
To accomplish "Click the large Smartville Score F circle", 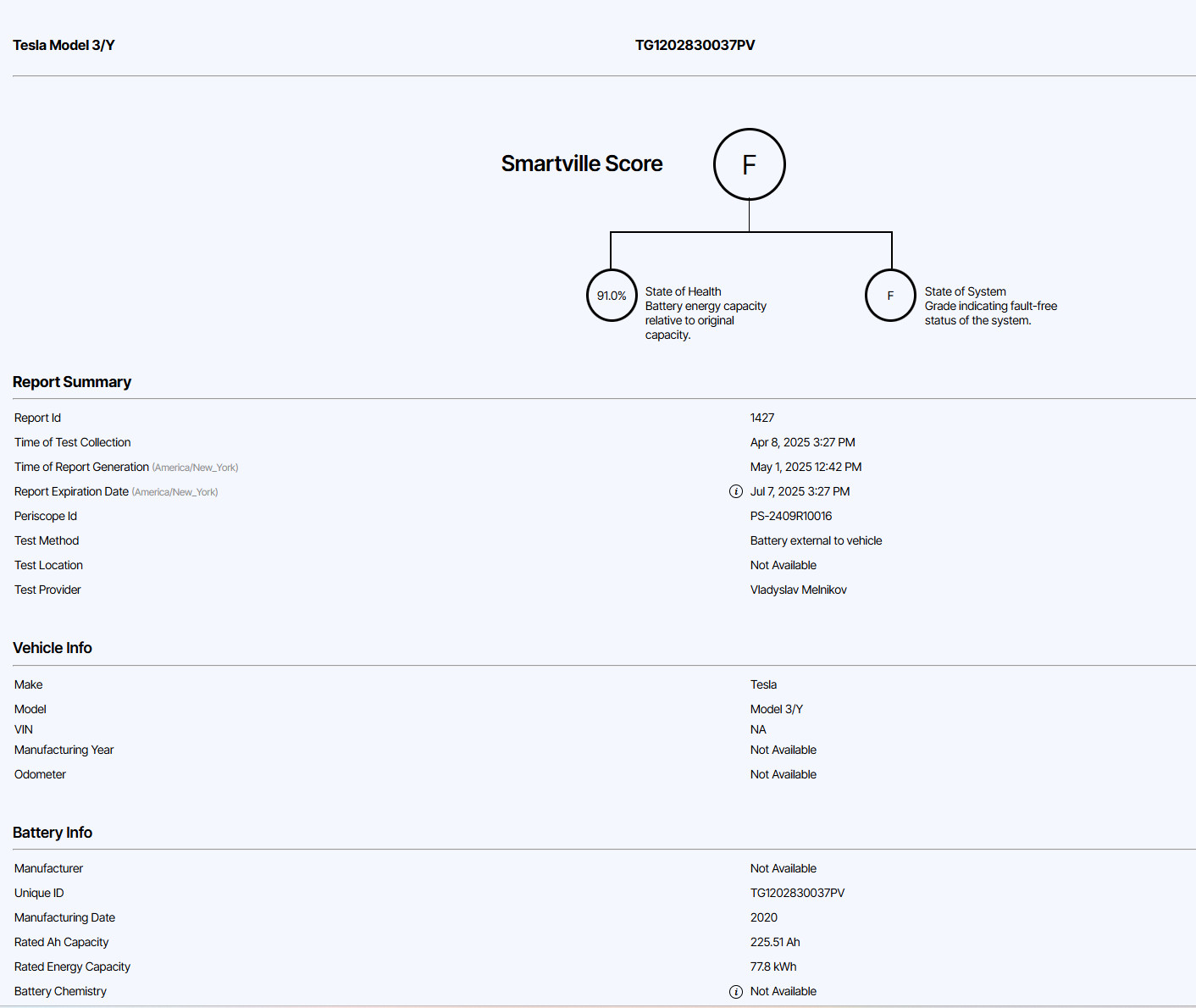I will point(749,164).
